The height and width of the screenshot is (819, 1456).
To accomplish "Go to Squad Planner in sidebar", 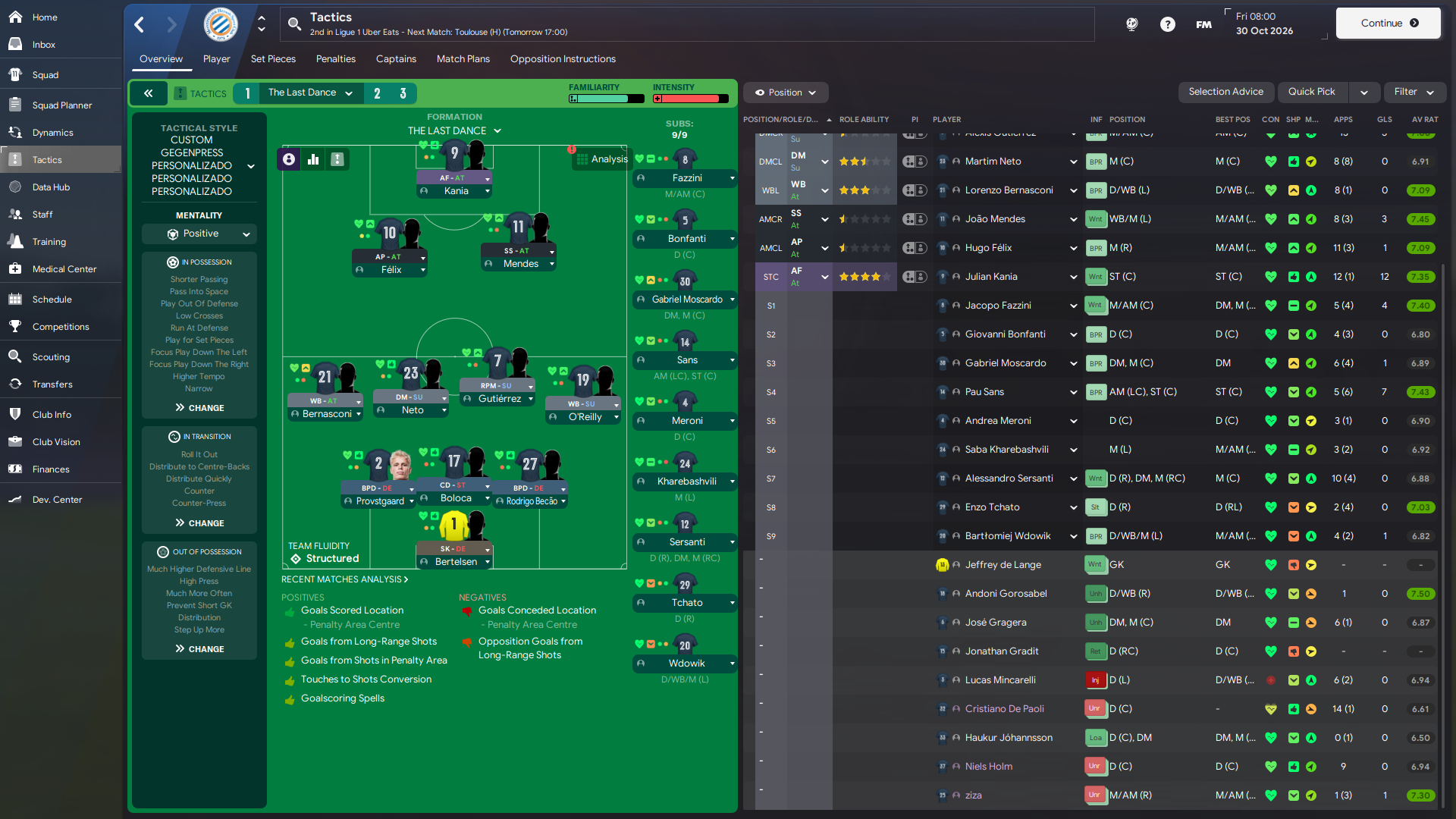I will click(x=61, y=105).
